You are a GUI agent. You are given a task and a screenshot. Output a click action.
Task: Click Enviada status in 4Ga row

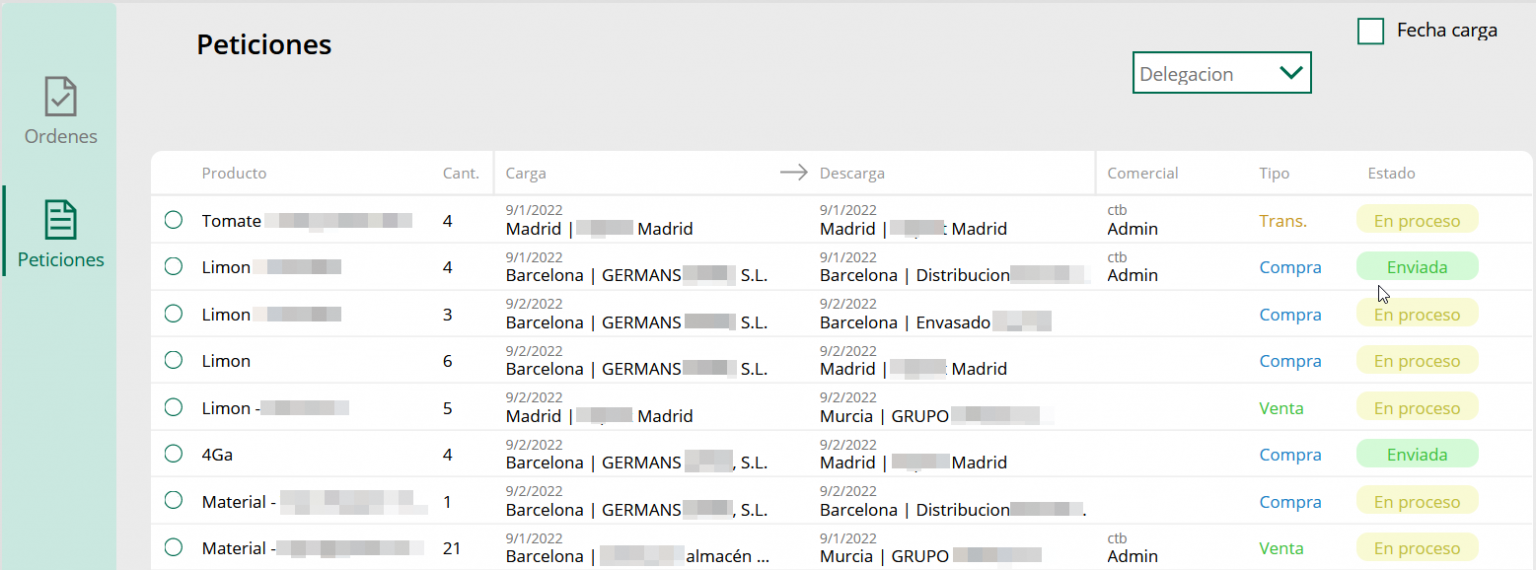point(1416,455)
